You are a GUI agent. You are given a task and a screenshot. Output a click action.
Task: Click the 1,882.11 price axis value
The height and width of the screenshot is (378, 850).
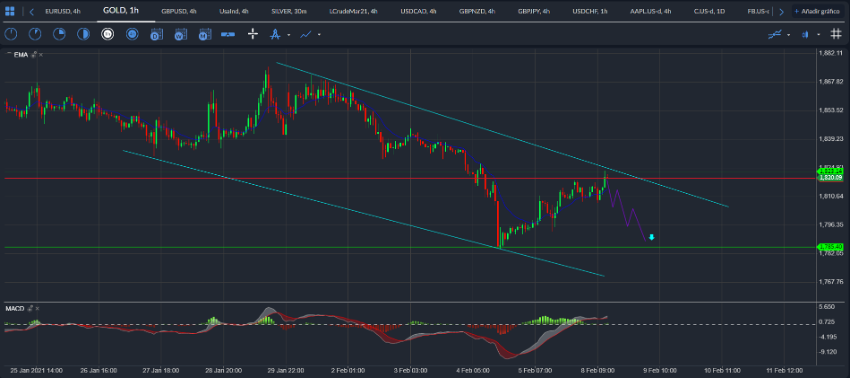point(831,53)
